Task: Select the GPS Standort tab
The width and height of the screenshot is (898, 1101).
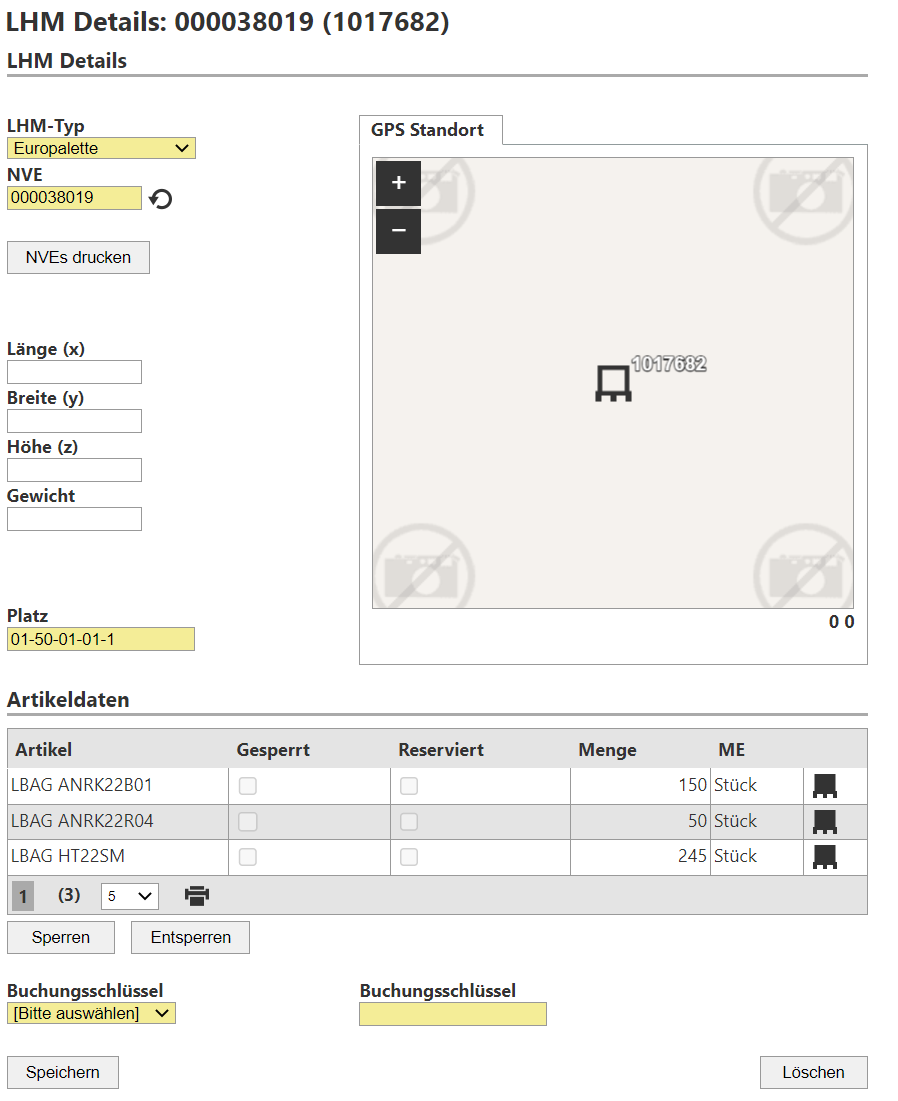Action: tap(428, 130)
